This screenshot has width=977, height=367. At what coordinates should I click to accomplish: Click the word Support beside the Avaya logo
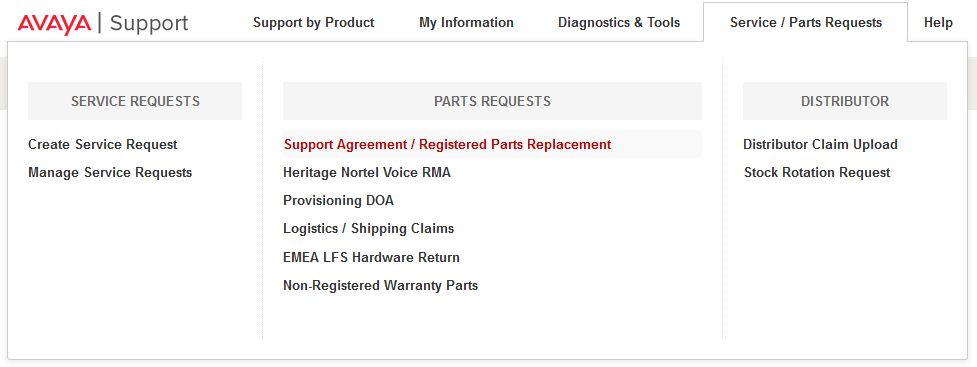pos(149,24)
